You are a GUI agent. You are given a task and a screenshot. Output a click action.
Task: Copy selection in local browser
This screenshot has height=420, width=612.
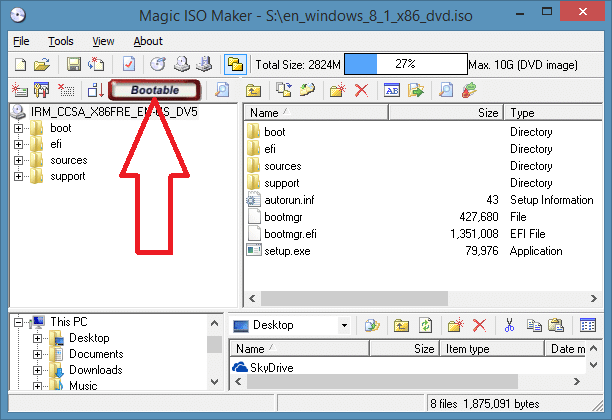pyautogui.click(x=534, y=325)
